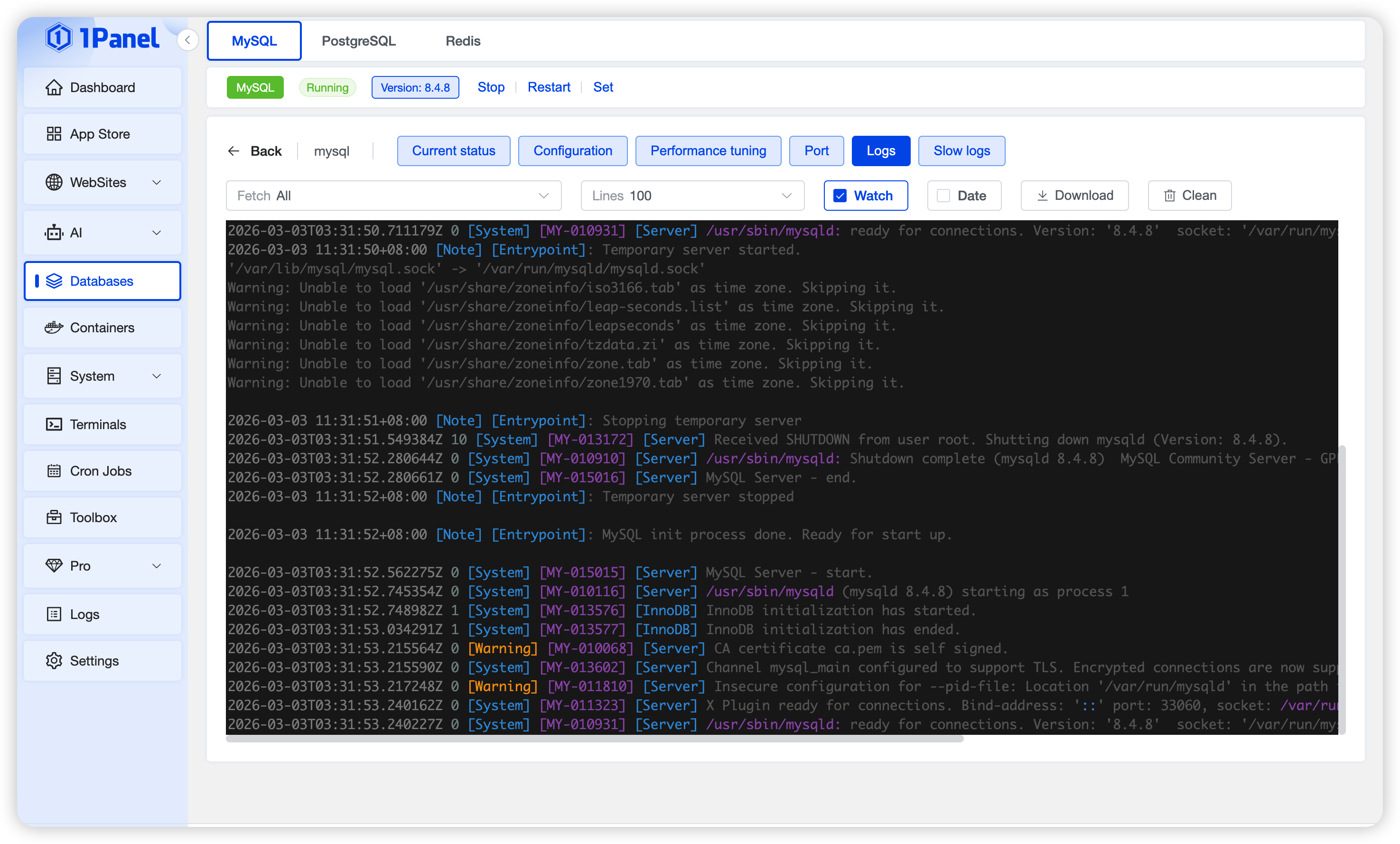Expand the WebSites submenu
Screen dimensions: 1400x844
point(157,182)
